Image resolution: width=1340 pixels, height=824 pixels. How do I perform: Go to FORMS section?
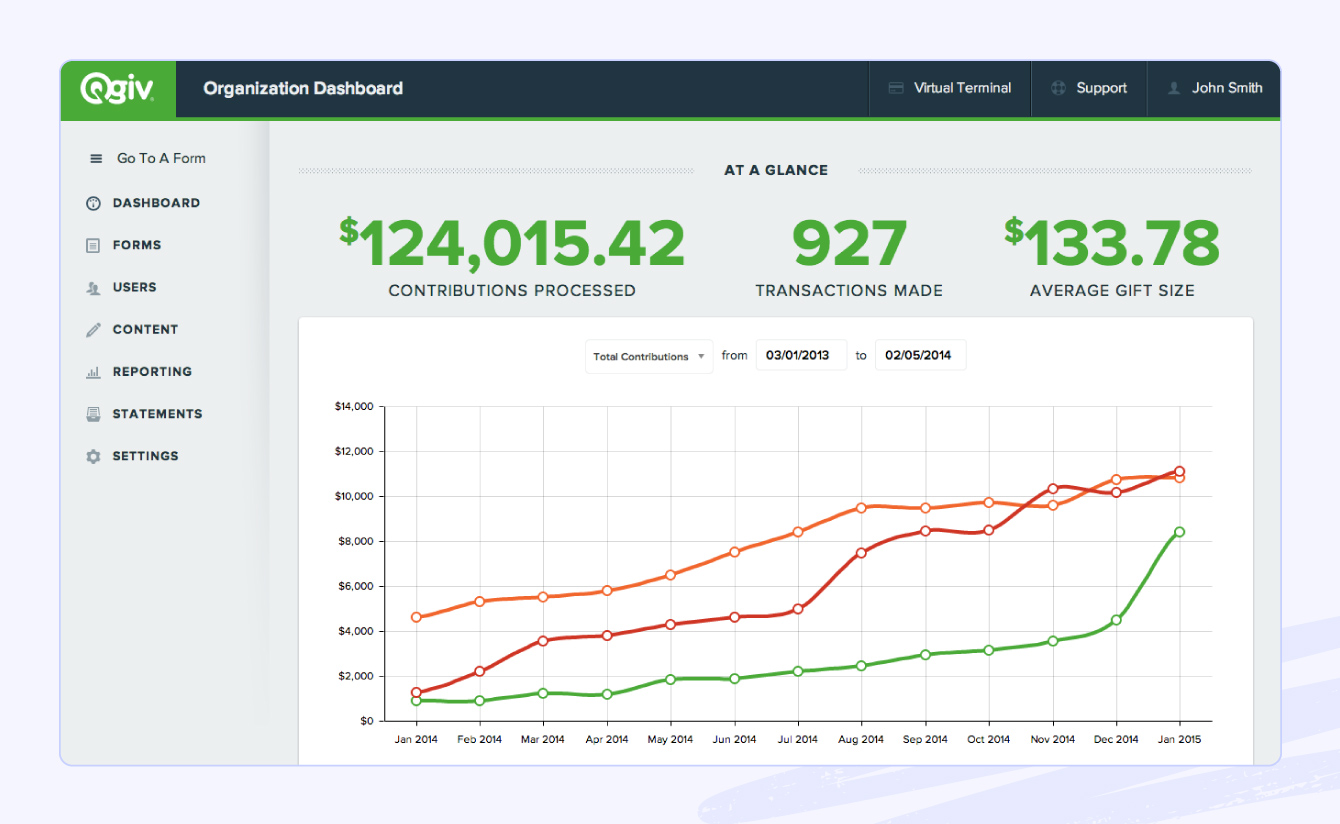(137, 245)
